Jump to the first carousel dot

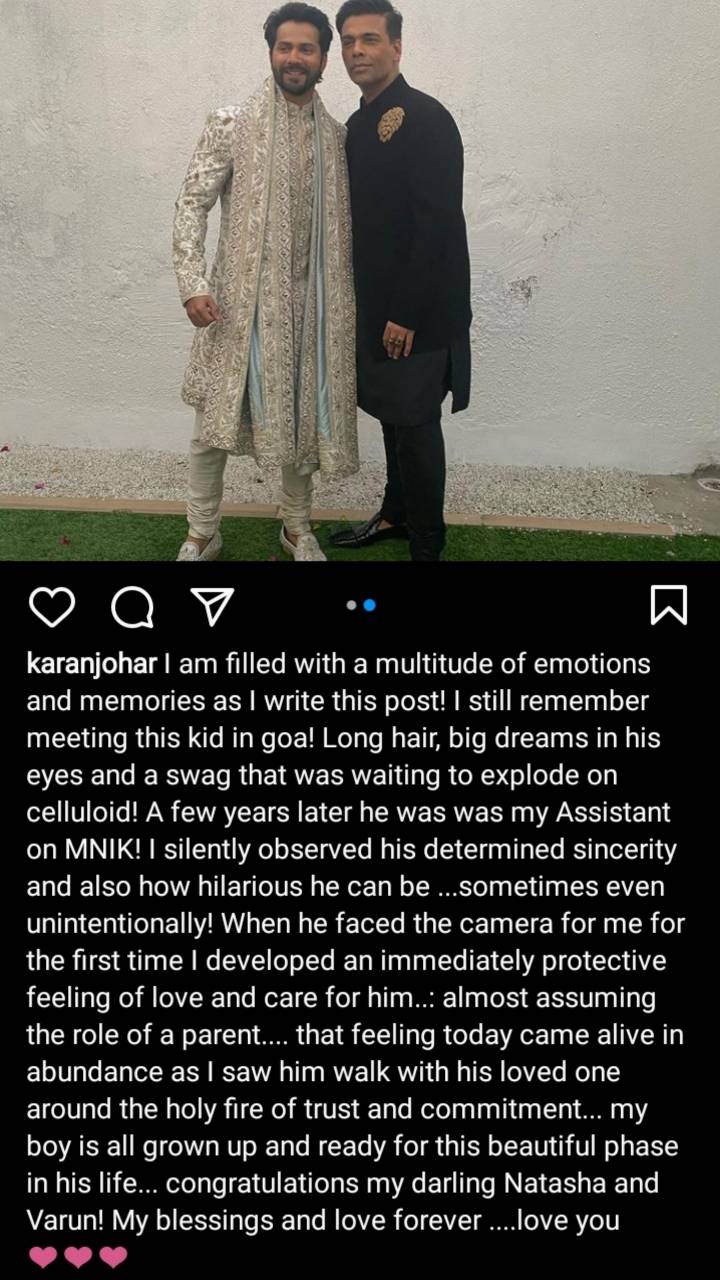click(x=351, y=605)
